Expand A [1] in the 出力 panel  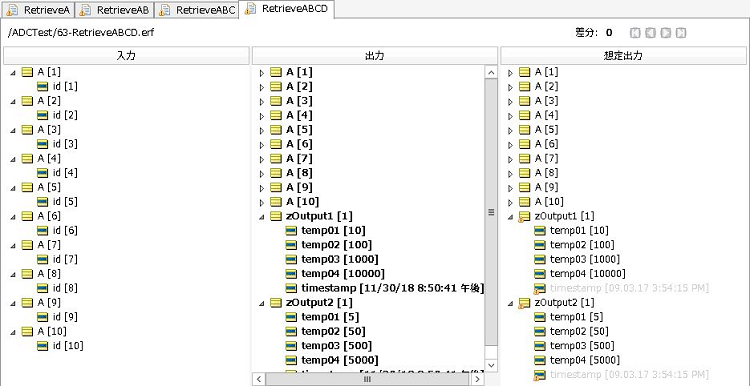(262, 73)
